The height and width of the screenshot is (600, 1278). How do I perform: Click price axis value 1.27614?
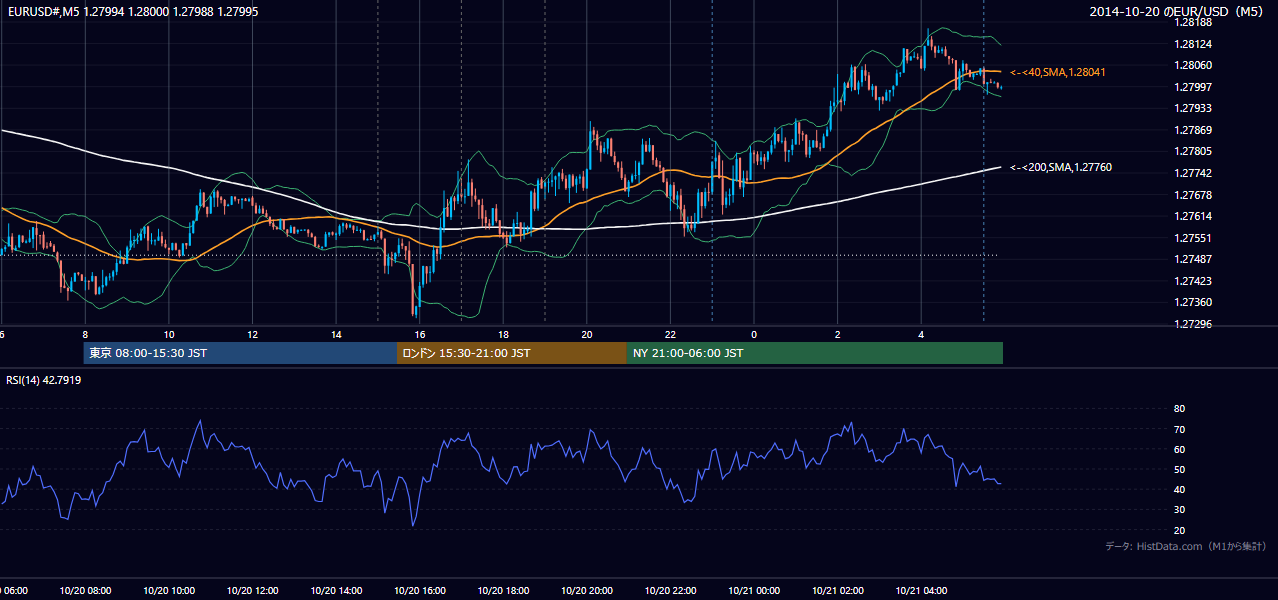[1193, 216]
